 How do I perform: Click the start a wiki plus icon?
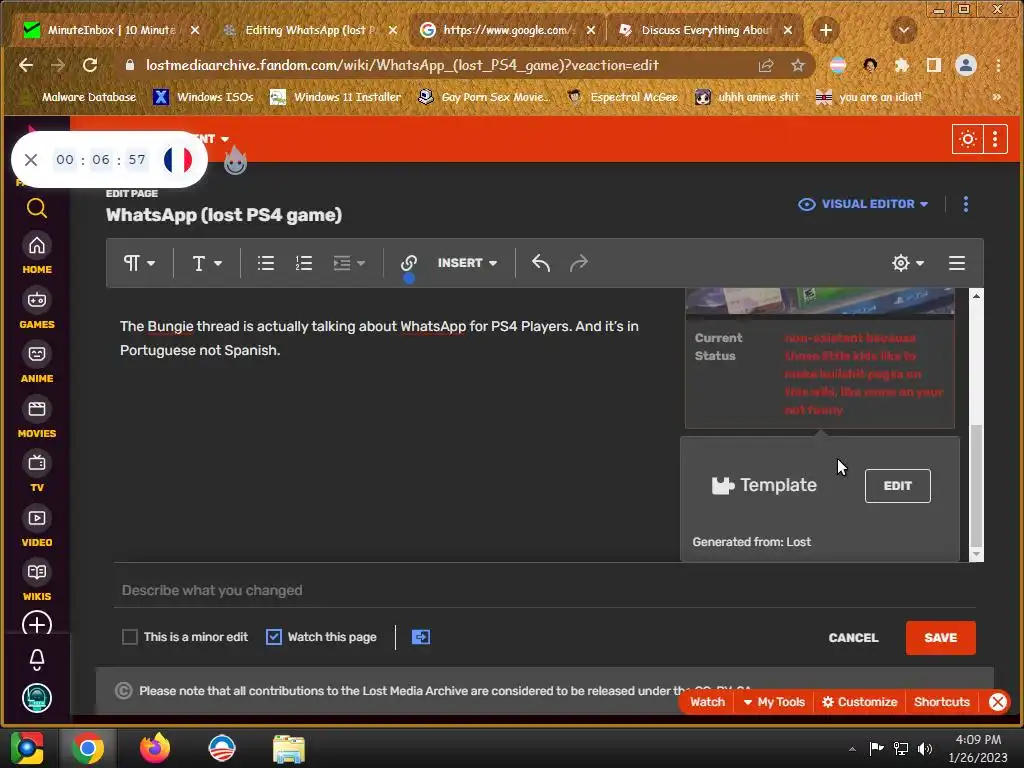tap(37, 624)
